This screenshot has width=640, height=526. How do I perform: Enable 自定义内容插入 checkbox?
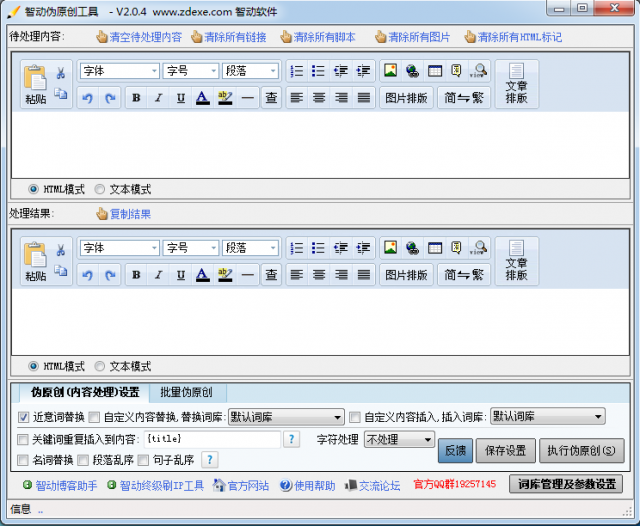355,417
